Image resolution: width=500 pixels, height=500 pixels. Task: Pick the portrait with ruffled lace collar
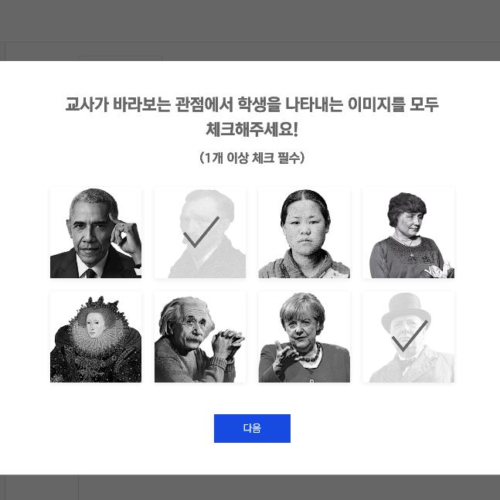pos(96,337)
